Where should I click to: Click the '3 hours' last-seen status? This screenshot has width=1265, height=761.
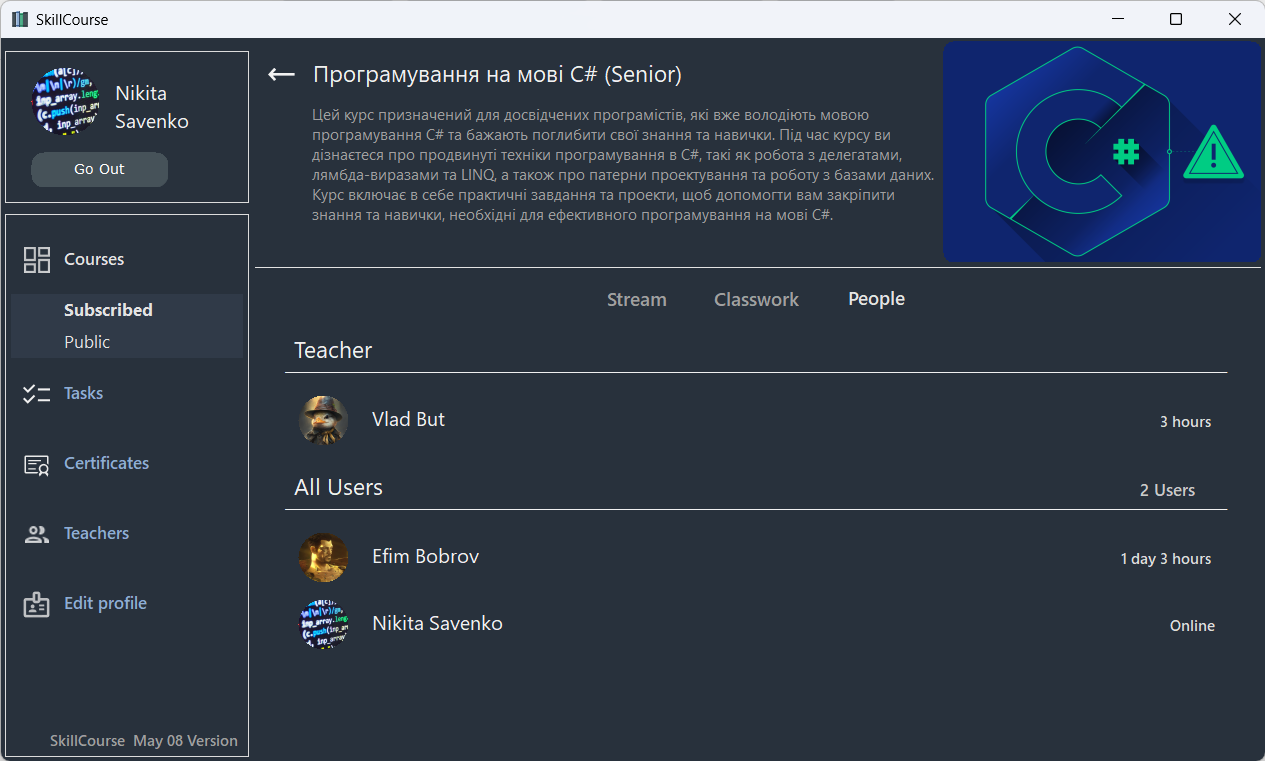1186,422
